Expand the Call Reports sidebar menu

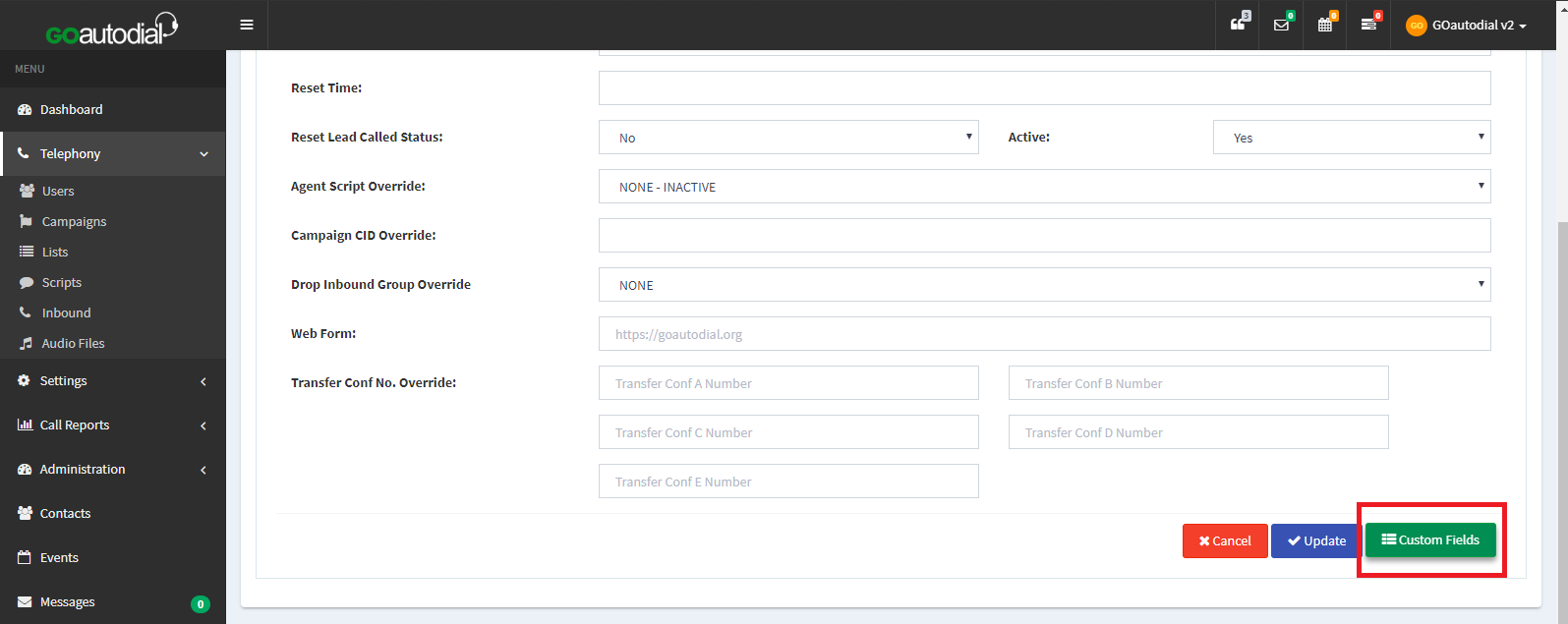[x=113, y=425]
